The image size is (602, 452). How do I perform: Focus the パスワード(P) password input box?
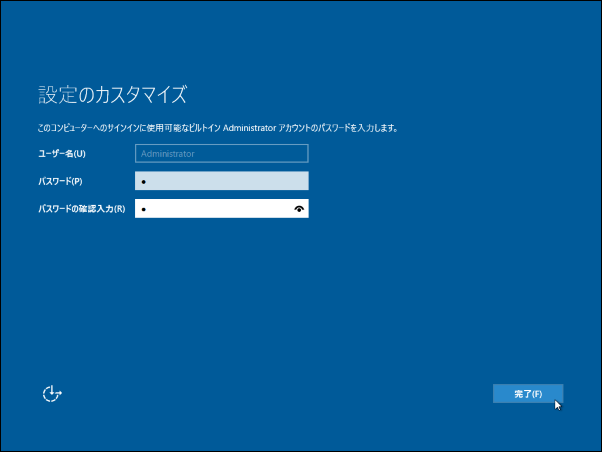point(221,181)
